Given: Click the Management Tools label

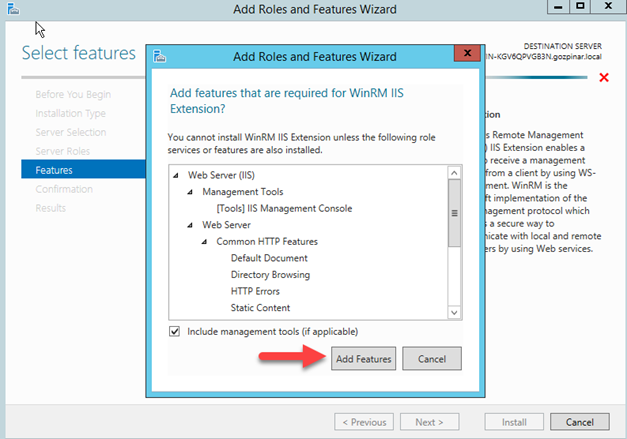Looking at the screenshot, I should [243, 192].
